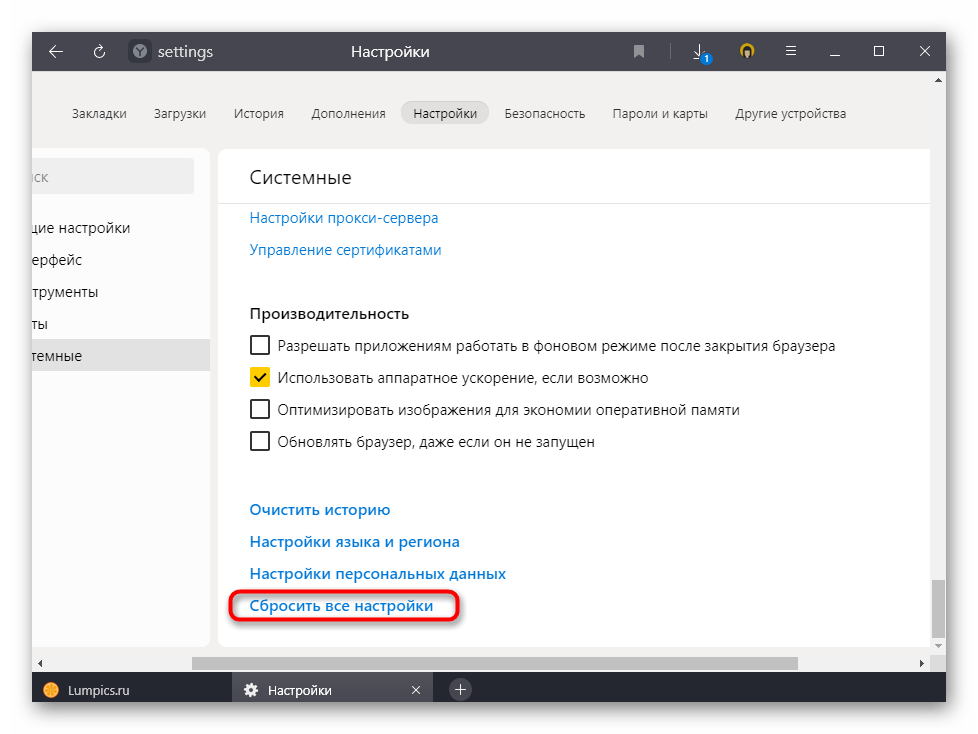The height and width of the screenshot is (734, 978).
Task: Open Настройки языка и региона
Action: [x=354, y=541]
